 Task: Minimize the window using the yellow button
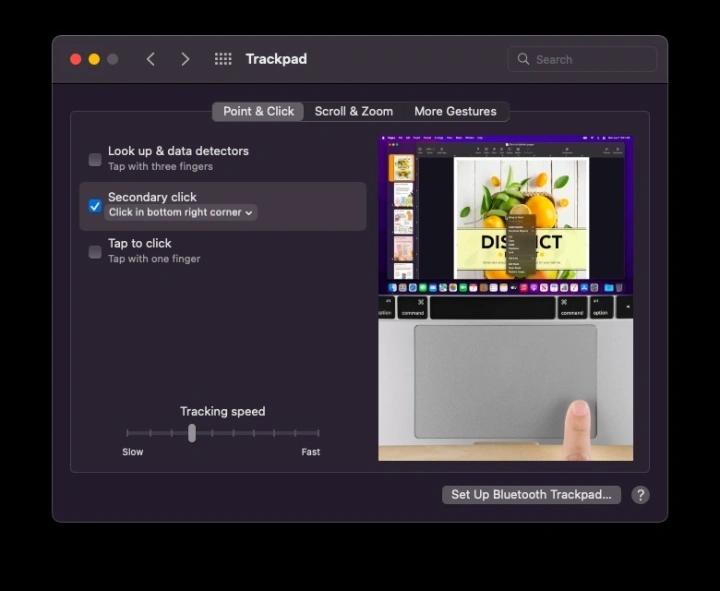(94, 59)
